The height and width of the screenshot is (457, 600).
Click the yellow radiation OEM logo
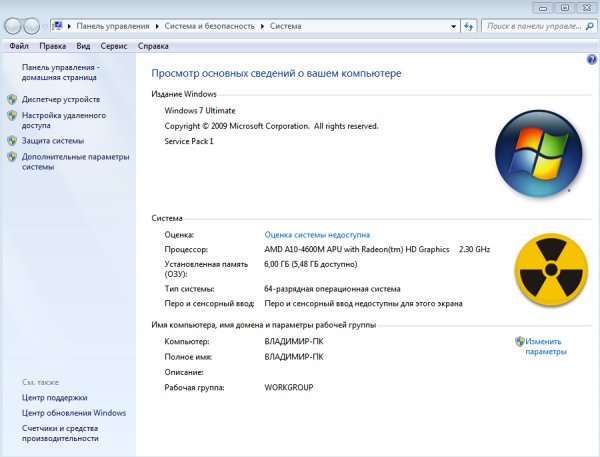click(x=551, y=270)
